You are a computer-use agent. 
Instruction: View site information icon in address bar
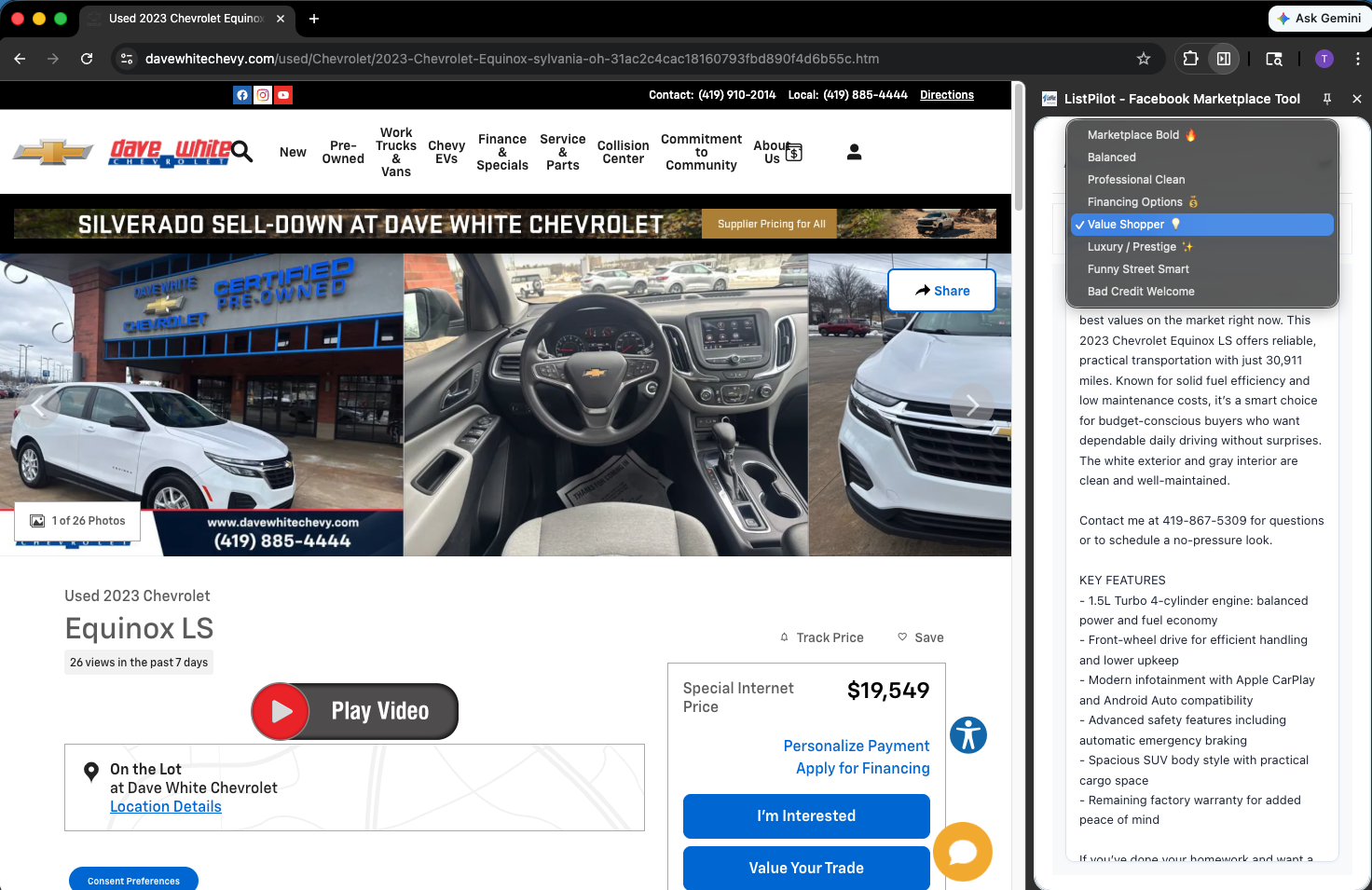[x=127, y=59]
